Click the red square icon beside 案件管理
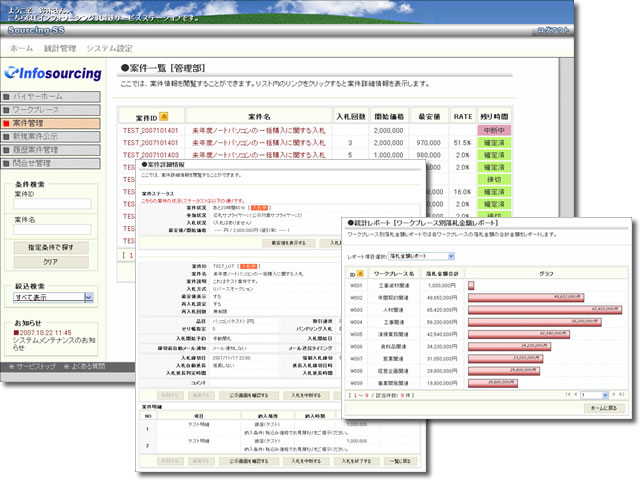 pyautogui.click(x=8, y=122)
